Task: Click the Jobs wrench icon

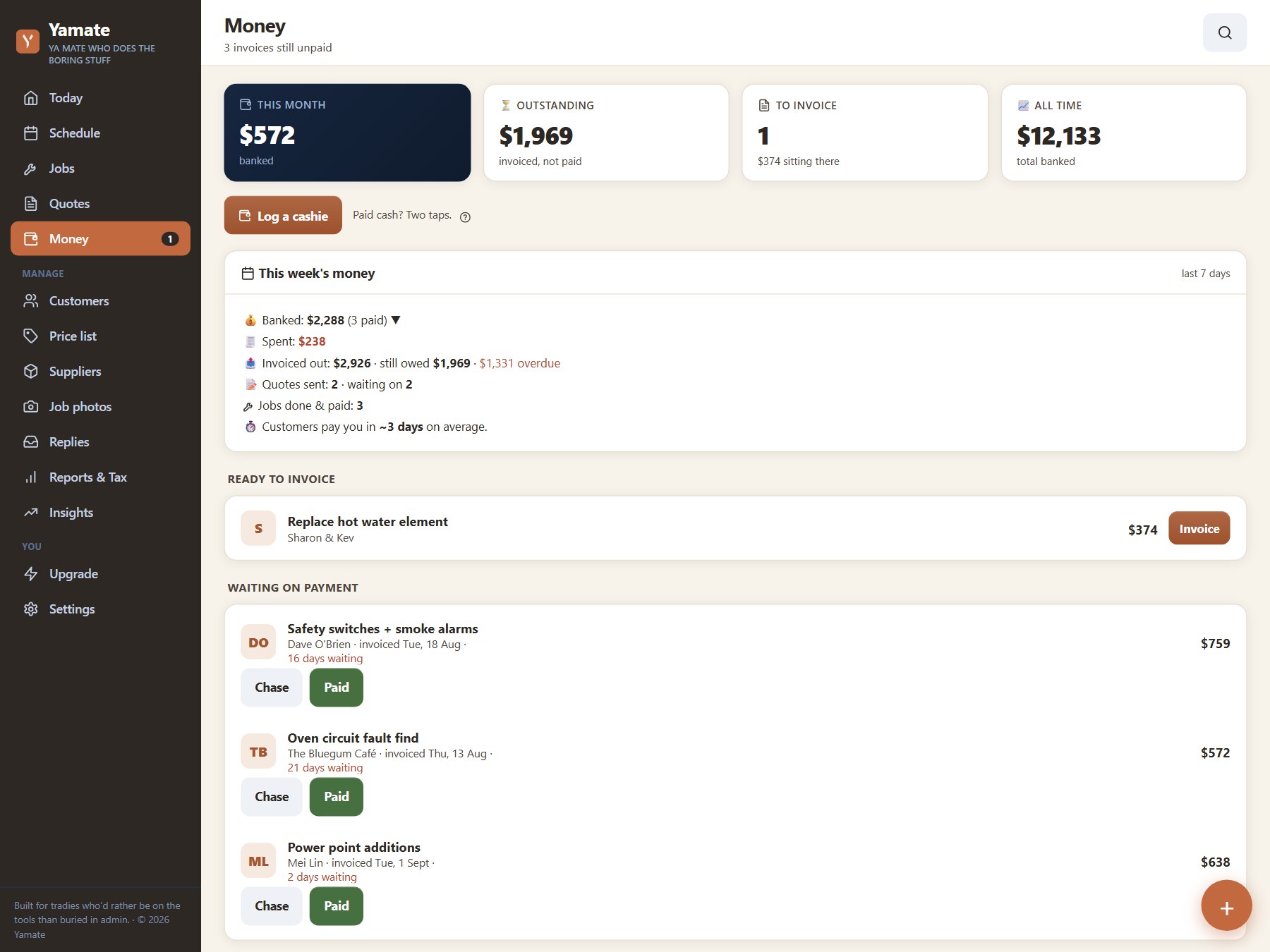Action: (x=31, y=169)
